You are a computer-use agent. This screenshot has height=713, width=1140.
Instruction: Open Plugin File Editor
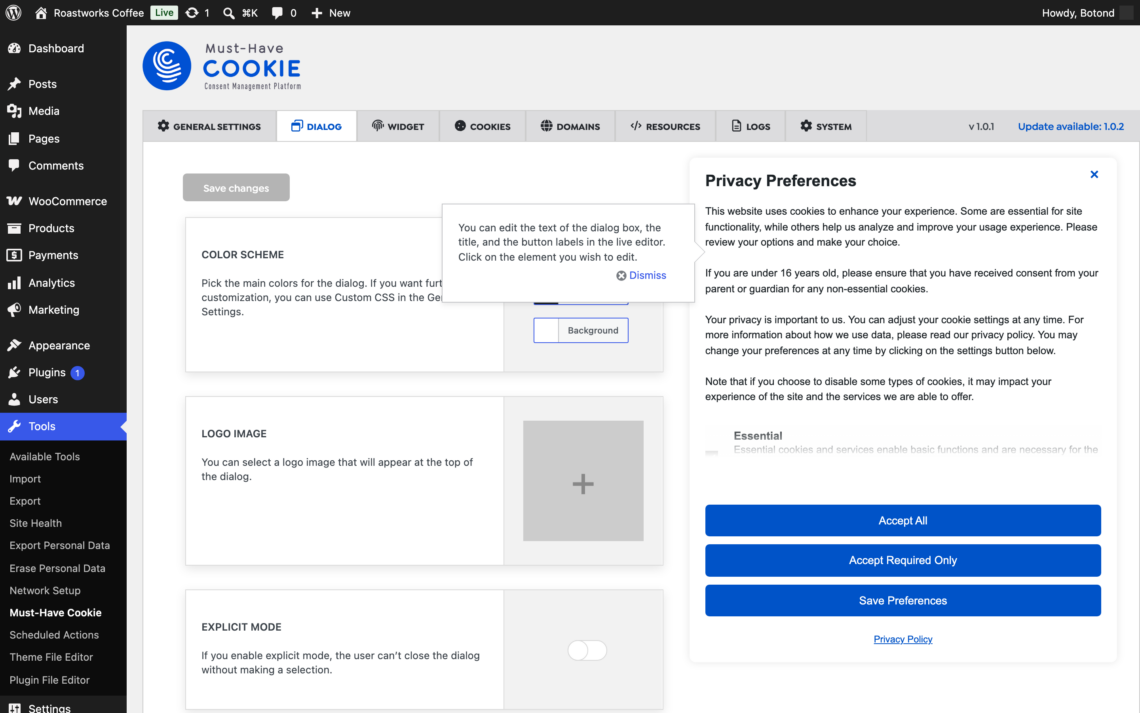pyautogui.click(x=49, y=680)
